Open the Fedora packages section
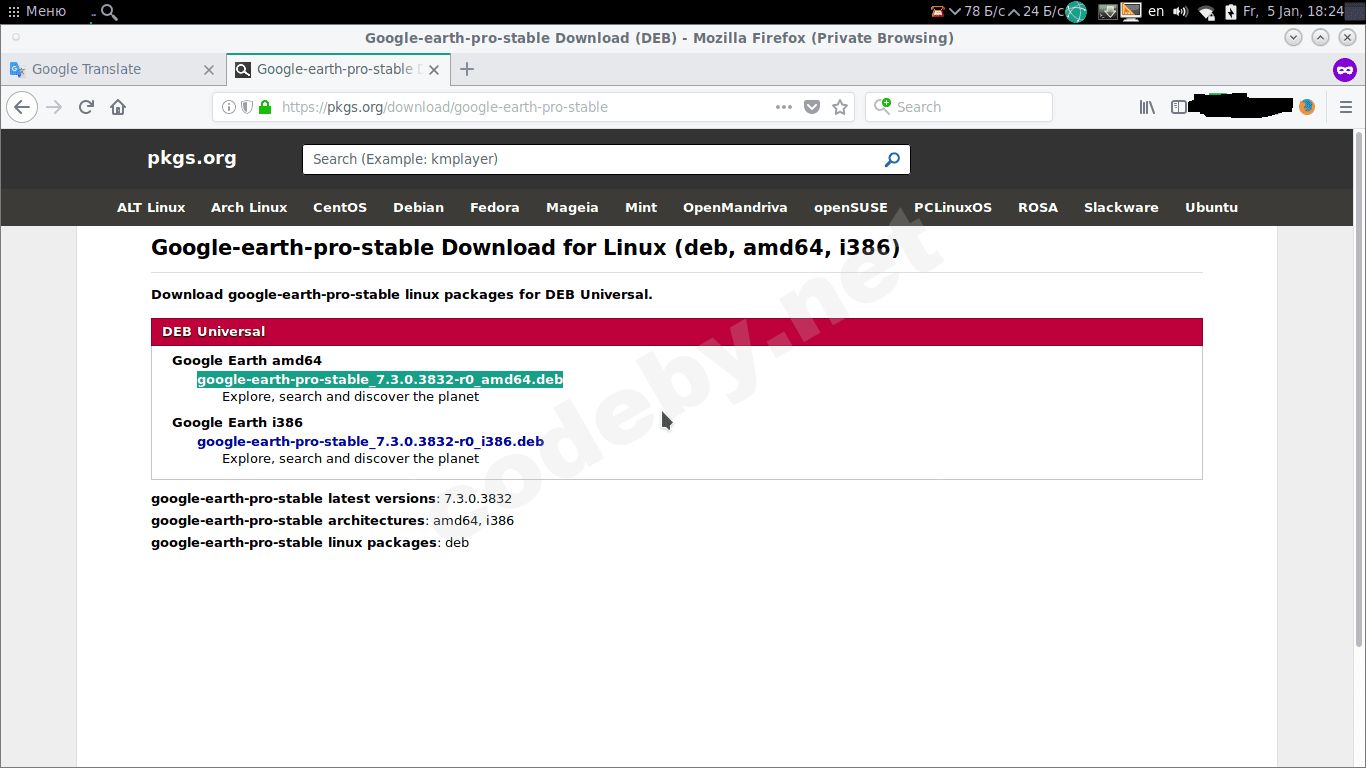The height and width of the screenshot is (768, 1366). click(x=495, y=208)
